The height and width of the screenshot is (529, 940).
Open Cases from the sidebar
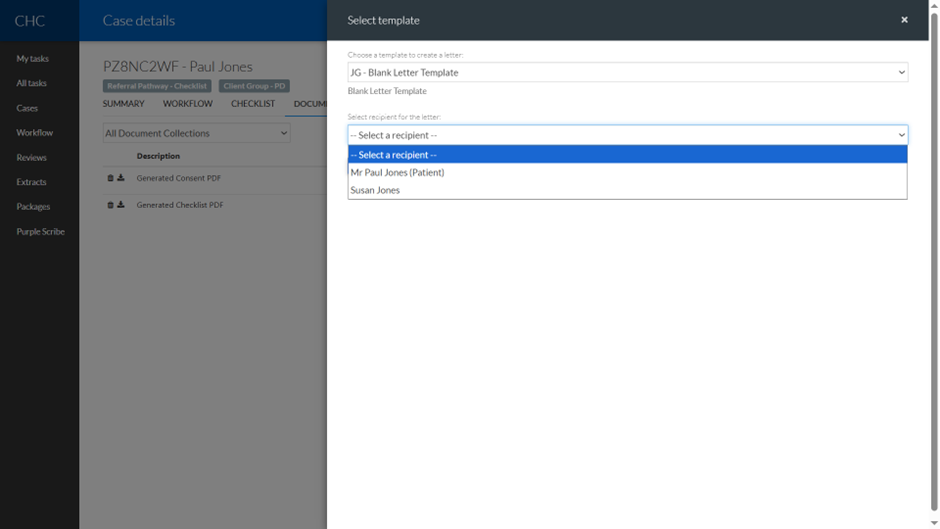(x=27, y=108)
